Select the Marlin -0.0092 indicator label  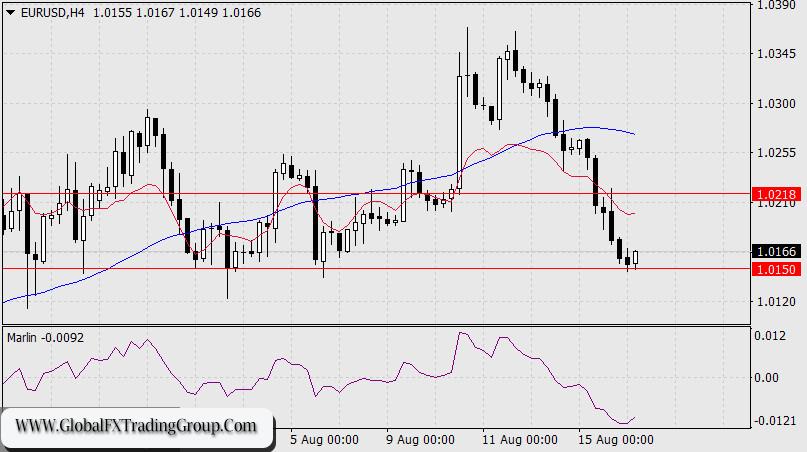coord(45,338)
